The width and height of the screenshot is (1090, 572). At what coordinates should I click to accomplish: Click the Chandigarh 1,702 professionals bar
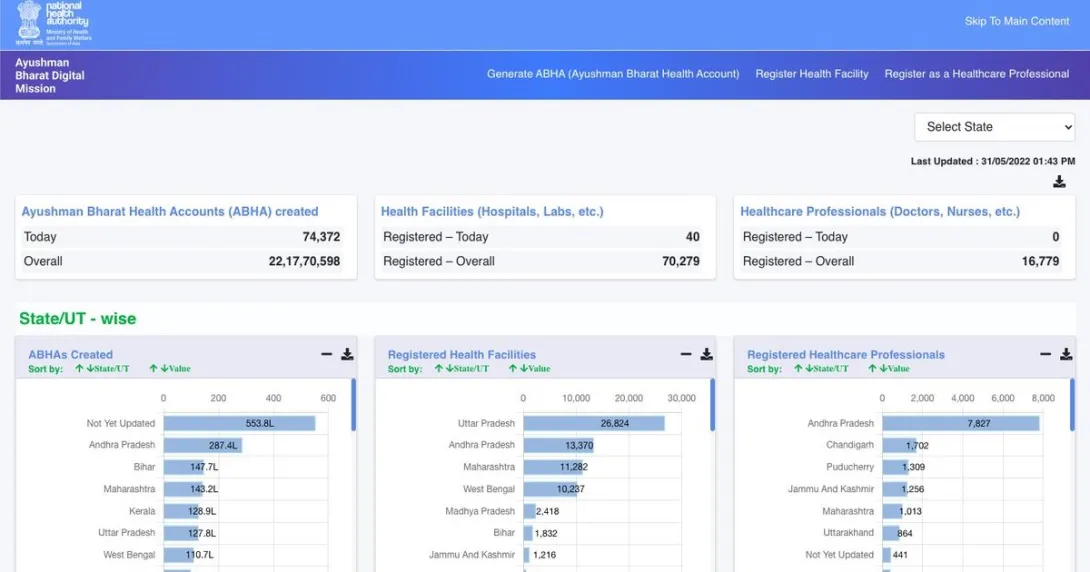[900, 445]
